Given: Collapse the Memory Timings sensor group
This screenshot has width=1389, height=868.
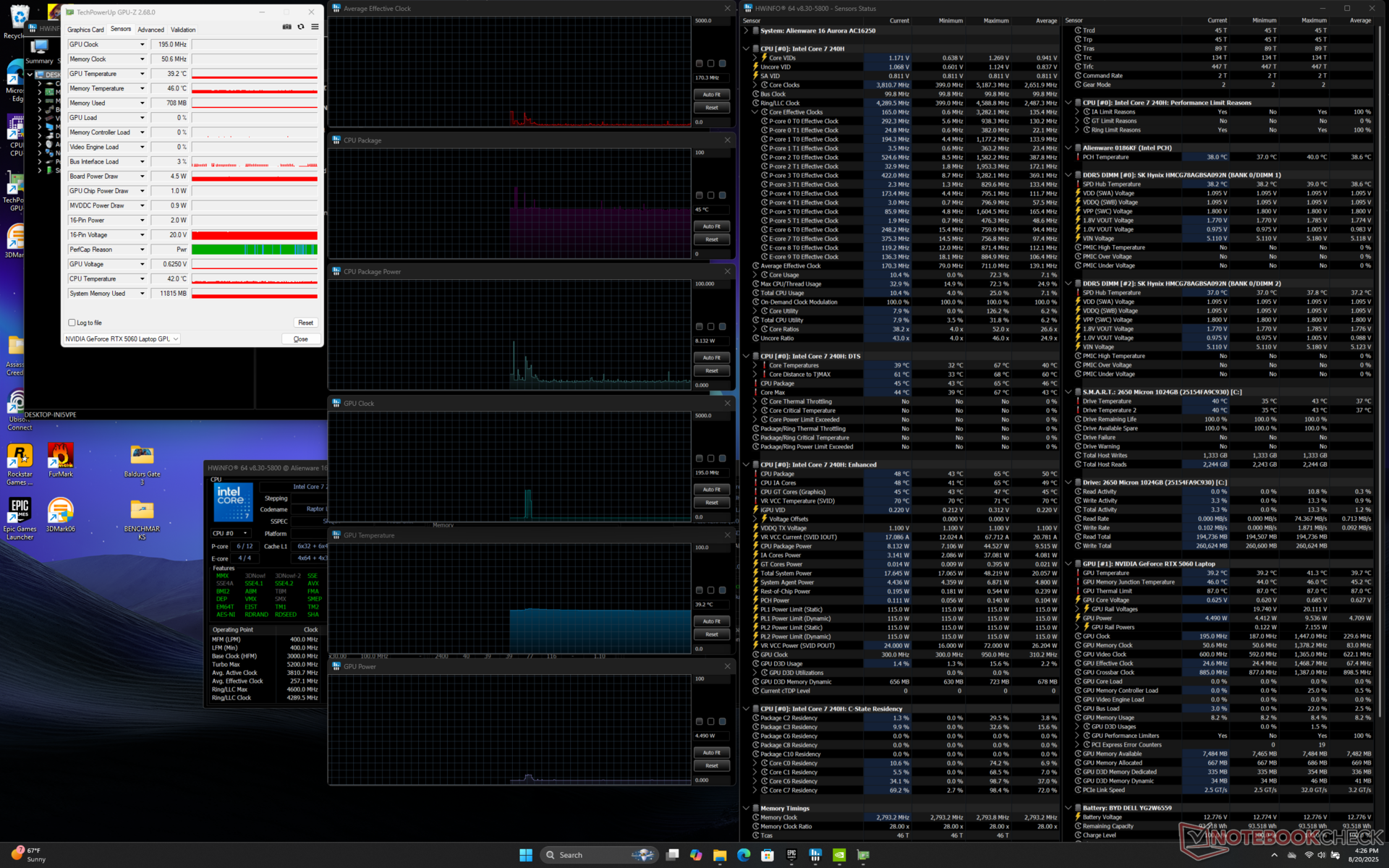Looking at the screenshot, I should (x=746, y=808).
